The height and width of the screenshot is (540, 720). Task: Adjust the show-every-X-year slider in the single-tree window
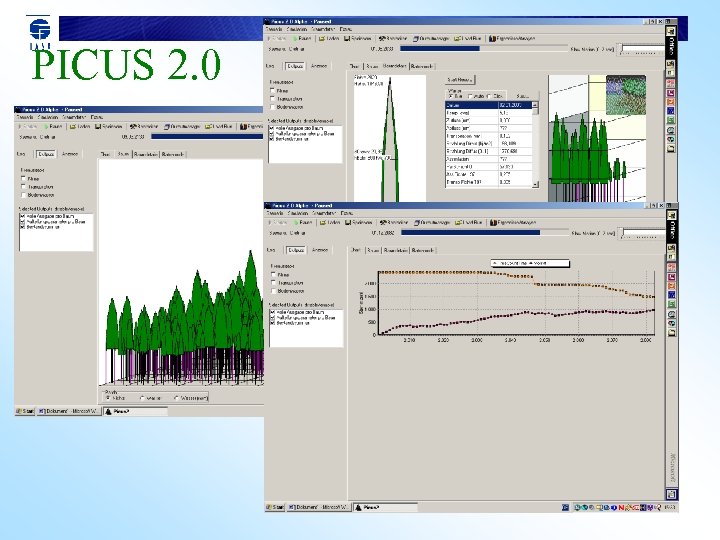(641, 49)
